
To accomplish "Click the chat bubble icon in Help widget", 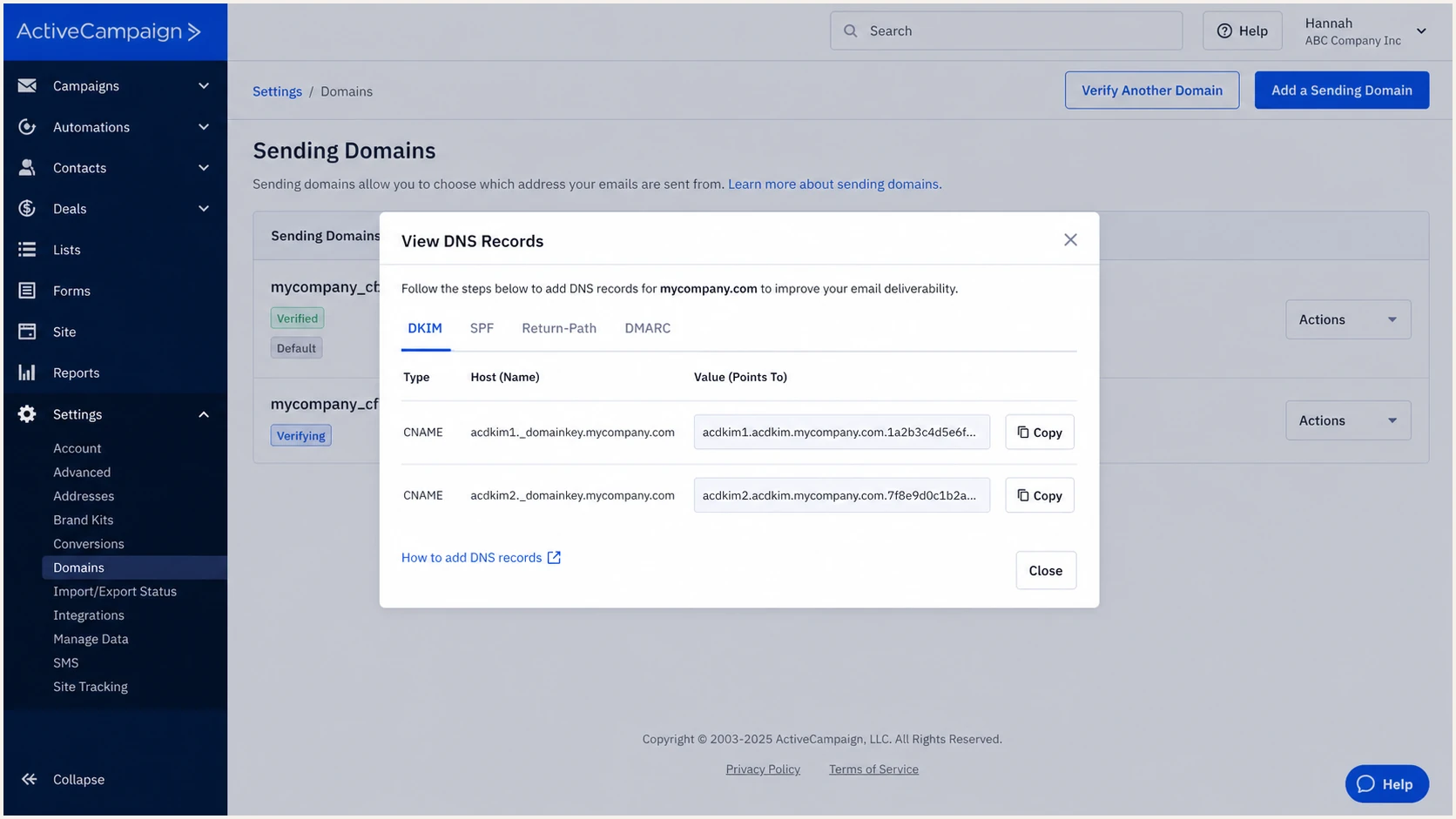I will pos(1365,784).
